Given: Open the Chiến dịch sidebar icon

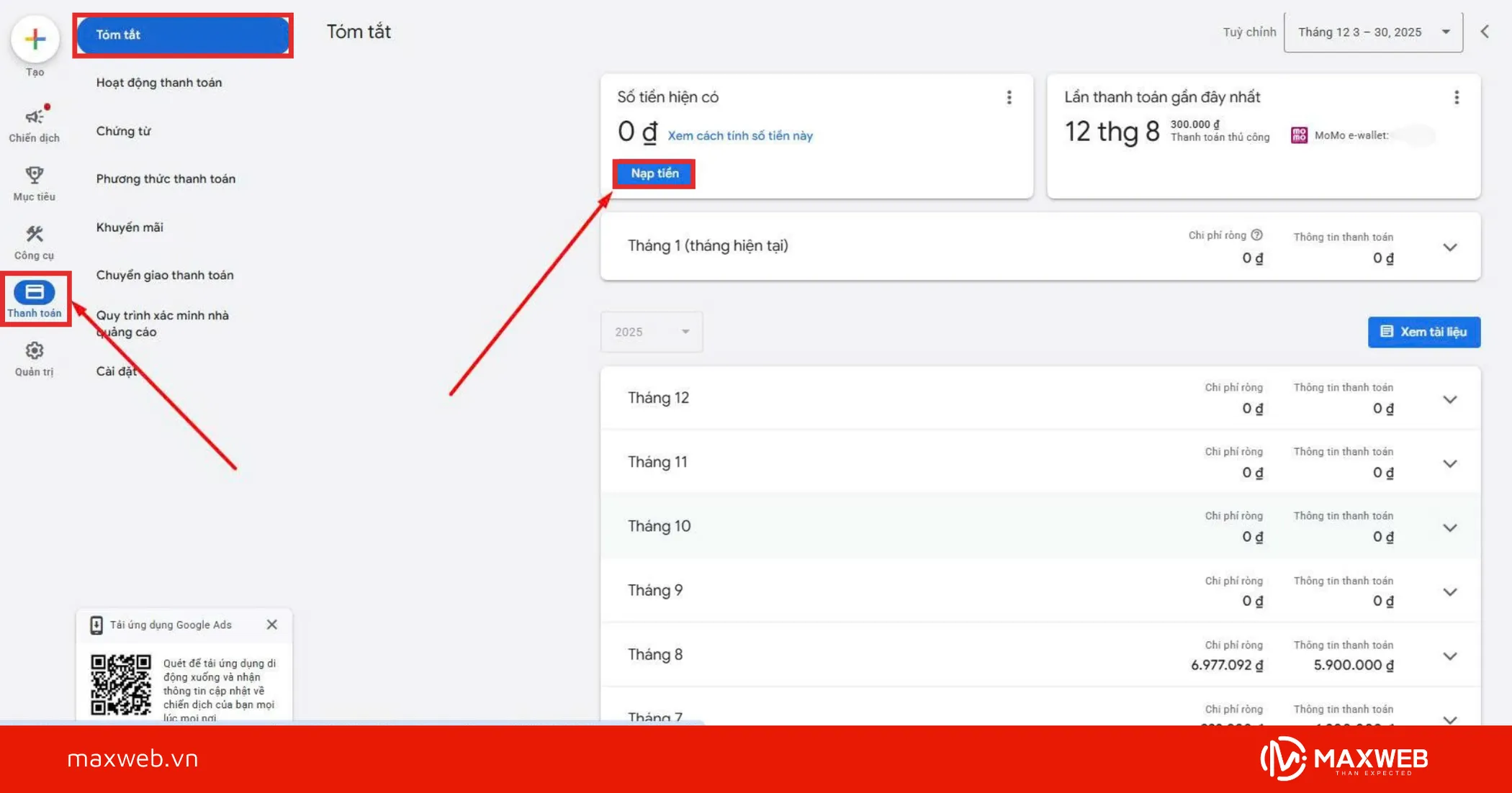Looking at the screenshot, I should pos(34,116).
